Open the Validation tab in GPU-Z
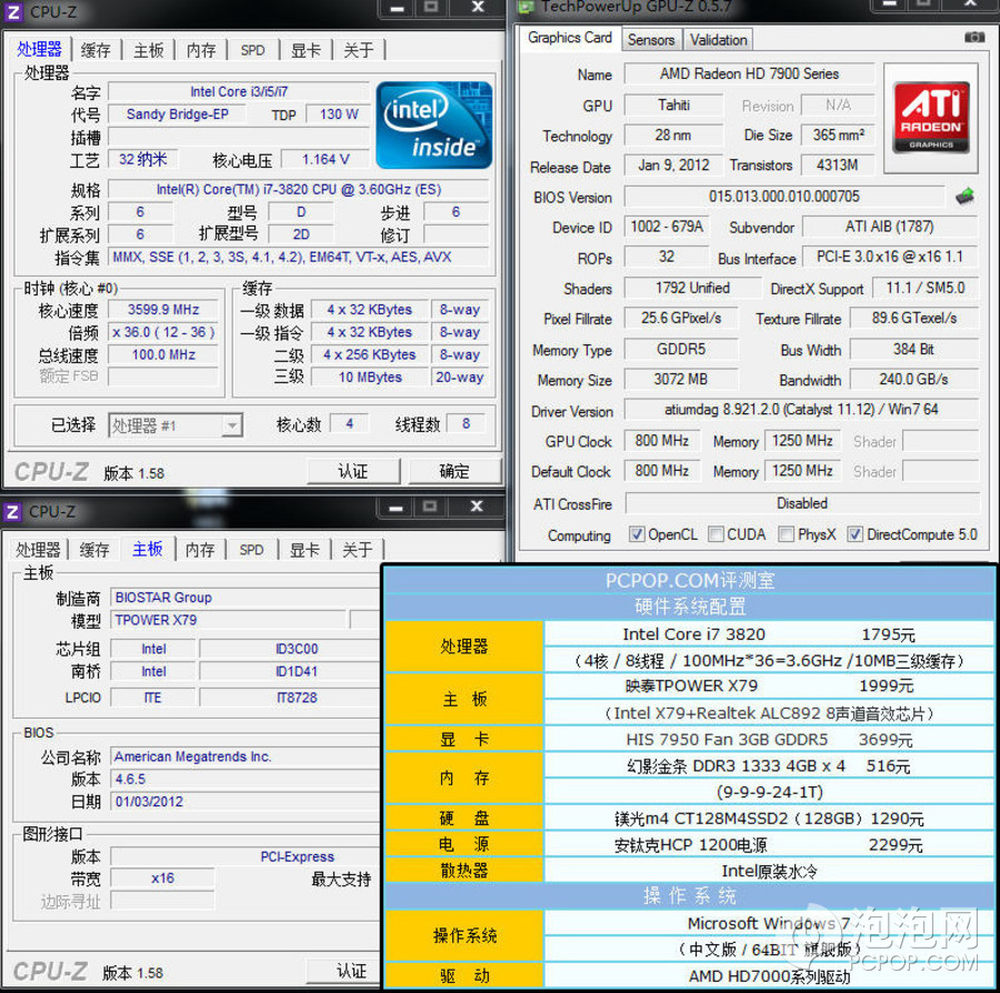The image size is (1000, 993). coord(718,40)
